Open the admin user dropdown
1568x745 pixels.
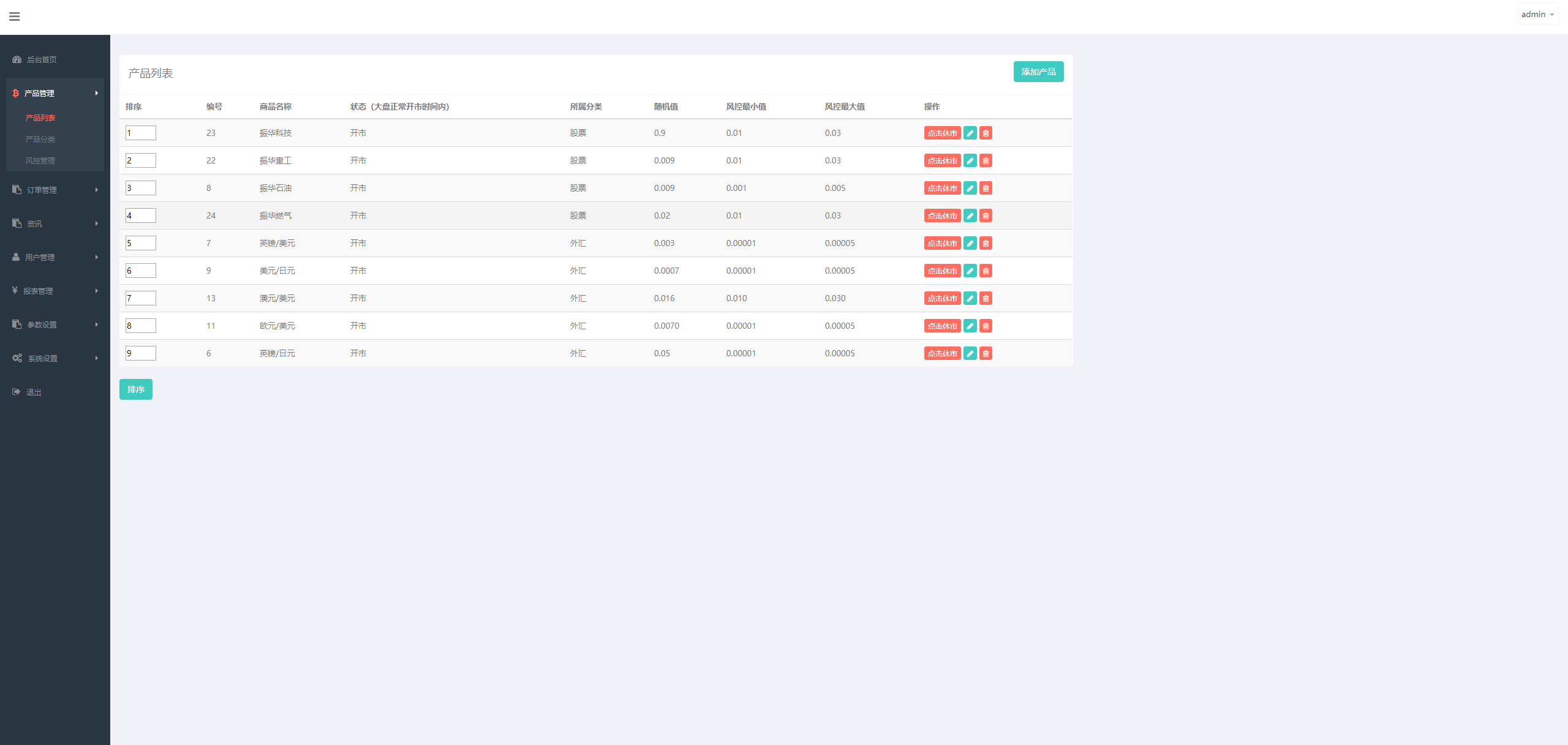[1537, 14]
